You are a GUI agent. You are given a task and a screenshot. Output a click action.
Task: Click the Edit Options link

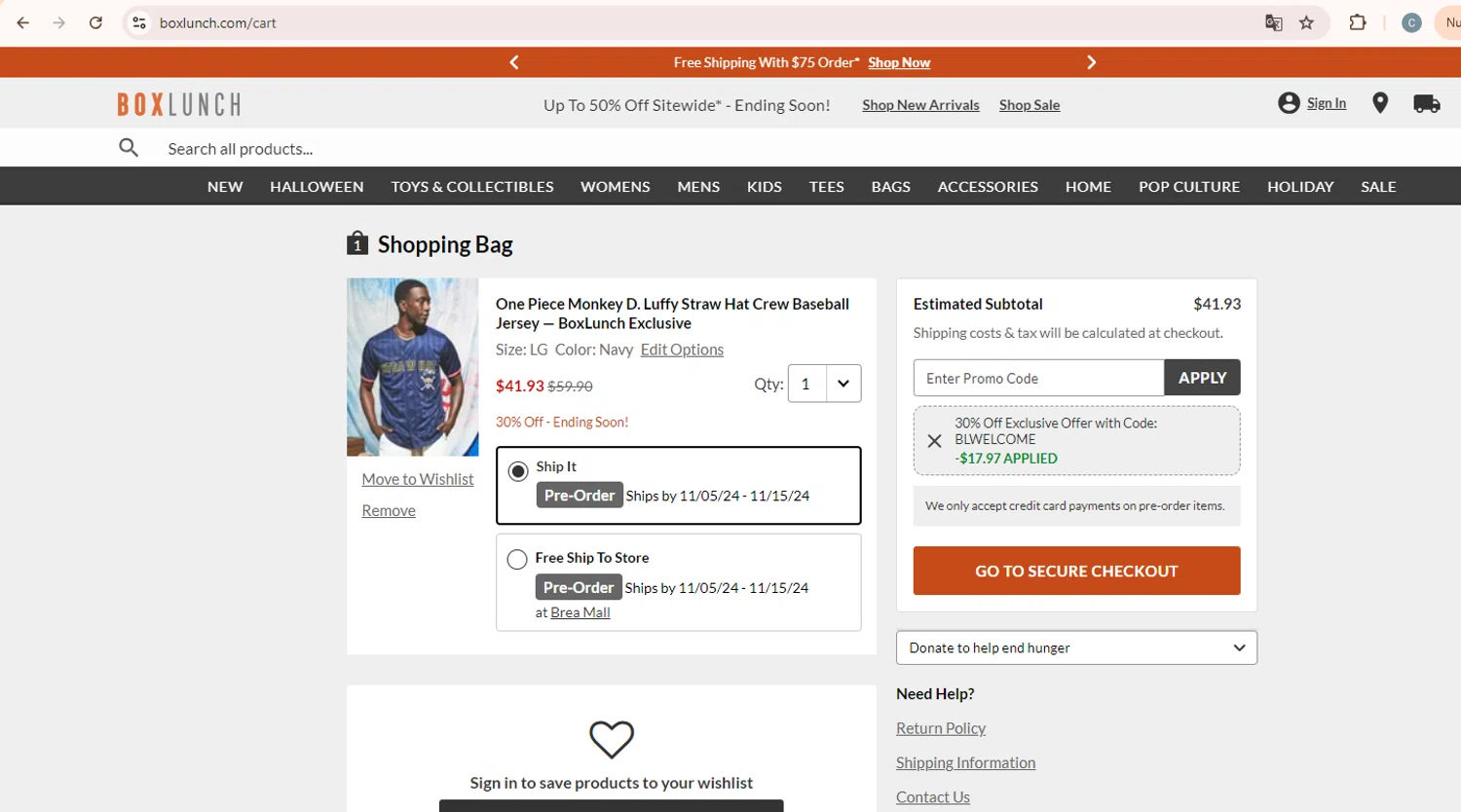[x=682, y=350]
